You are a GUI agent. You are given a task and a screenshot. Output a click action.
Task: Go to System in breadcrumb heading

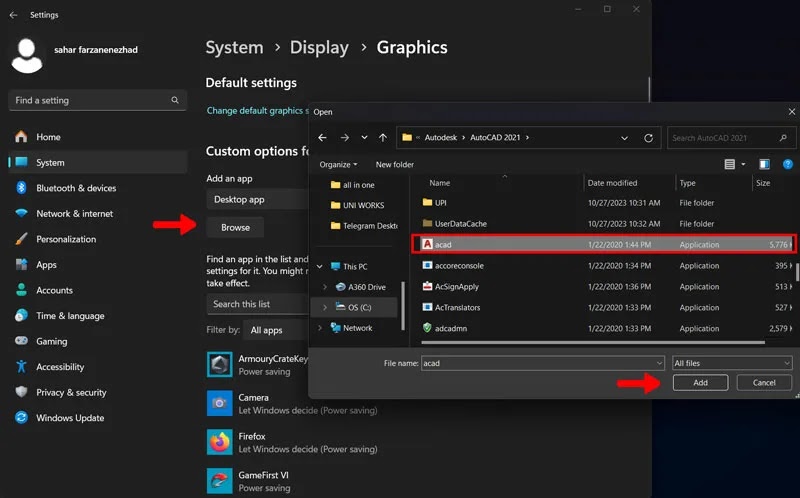(x=234, y=47)
